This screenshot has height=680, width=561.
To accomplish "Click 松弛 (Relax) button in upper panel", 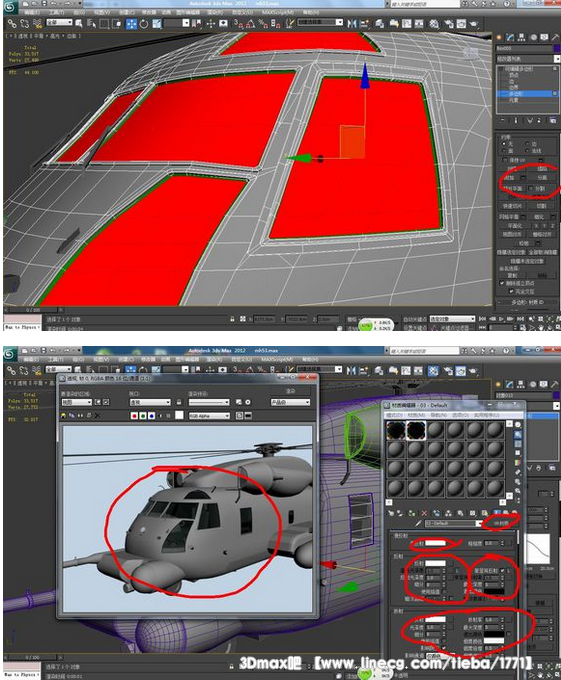I will pos(524,243).
